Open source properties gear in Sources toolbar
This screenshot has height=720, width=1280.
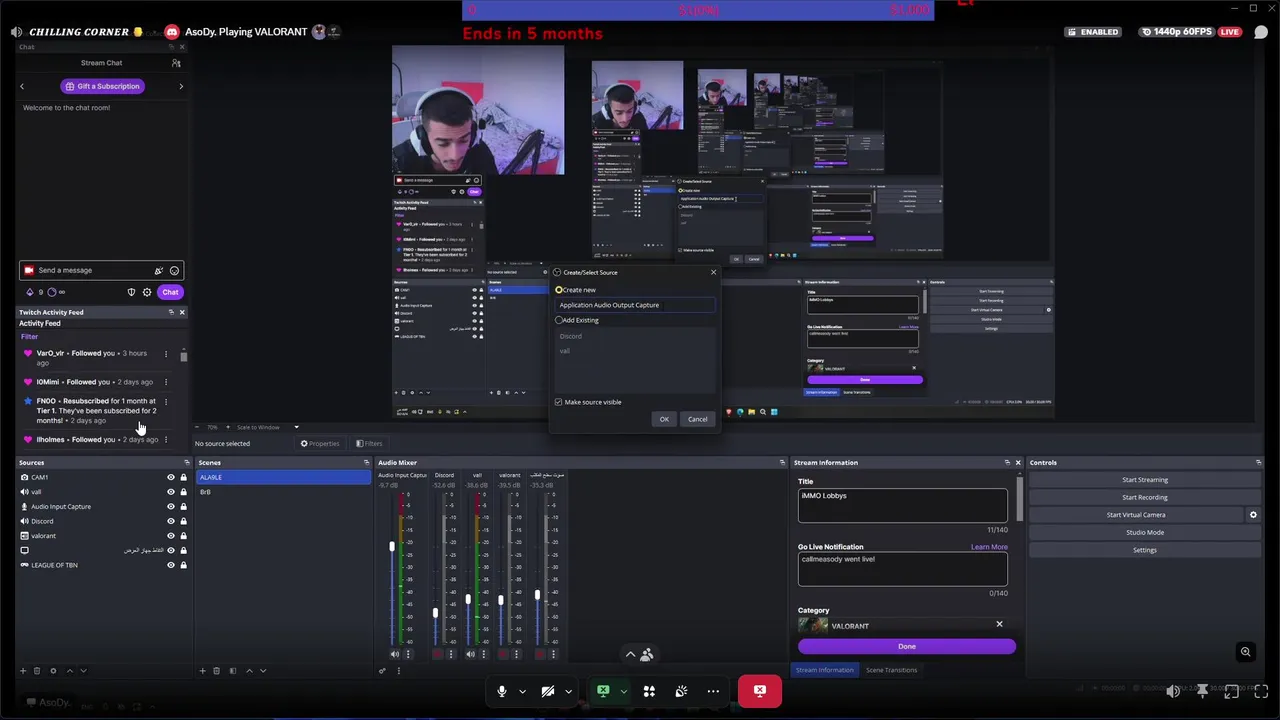coord(54,671)
